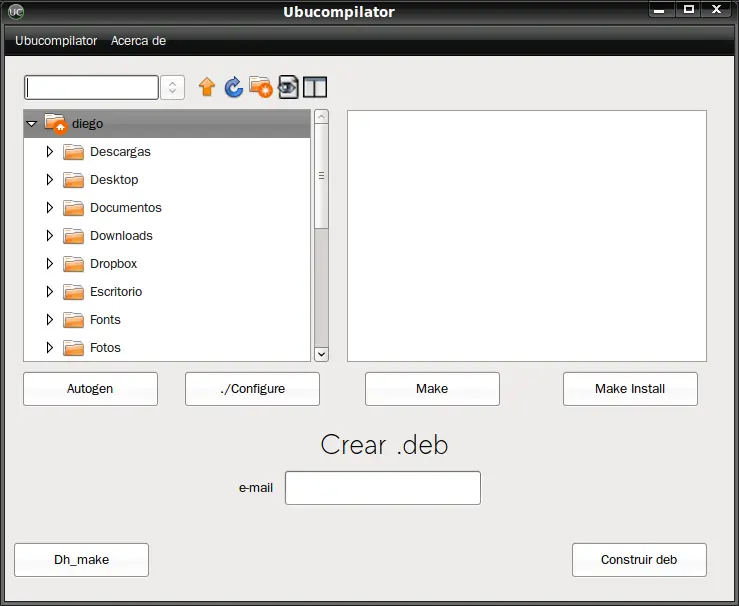This screenshot has width=739, height=606.
Task: Select the diego root row text
Action: (88, 123)
